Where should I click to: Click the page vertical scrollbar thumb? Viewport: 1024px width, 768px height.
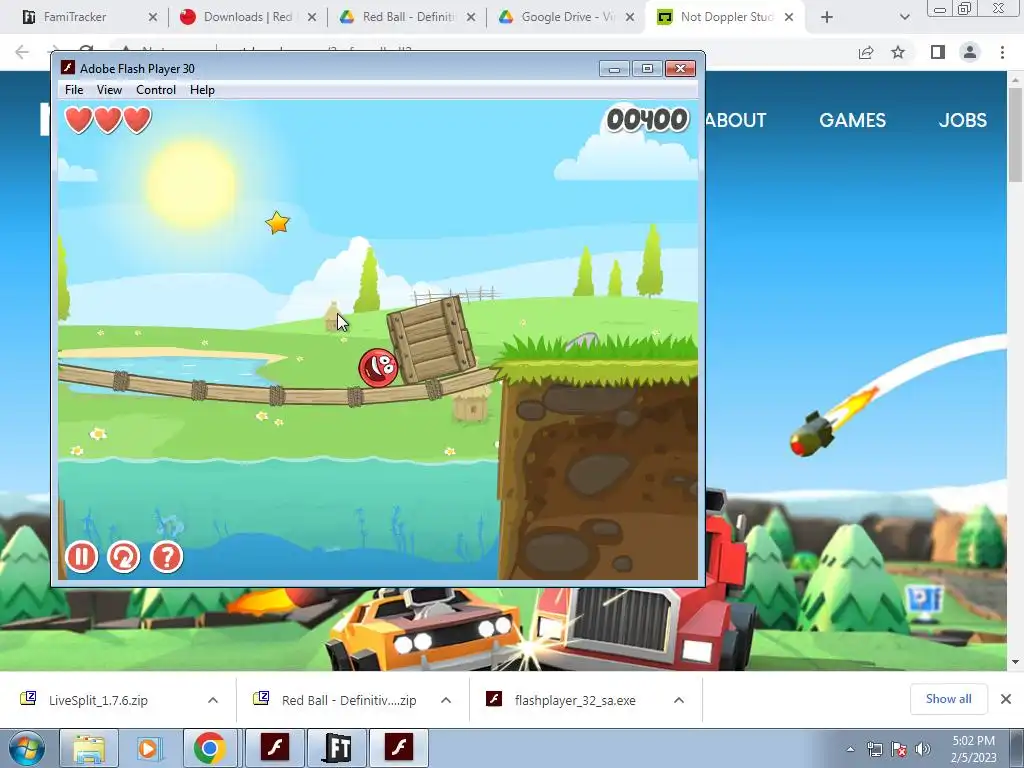point(1015,134)
